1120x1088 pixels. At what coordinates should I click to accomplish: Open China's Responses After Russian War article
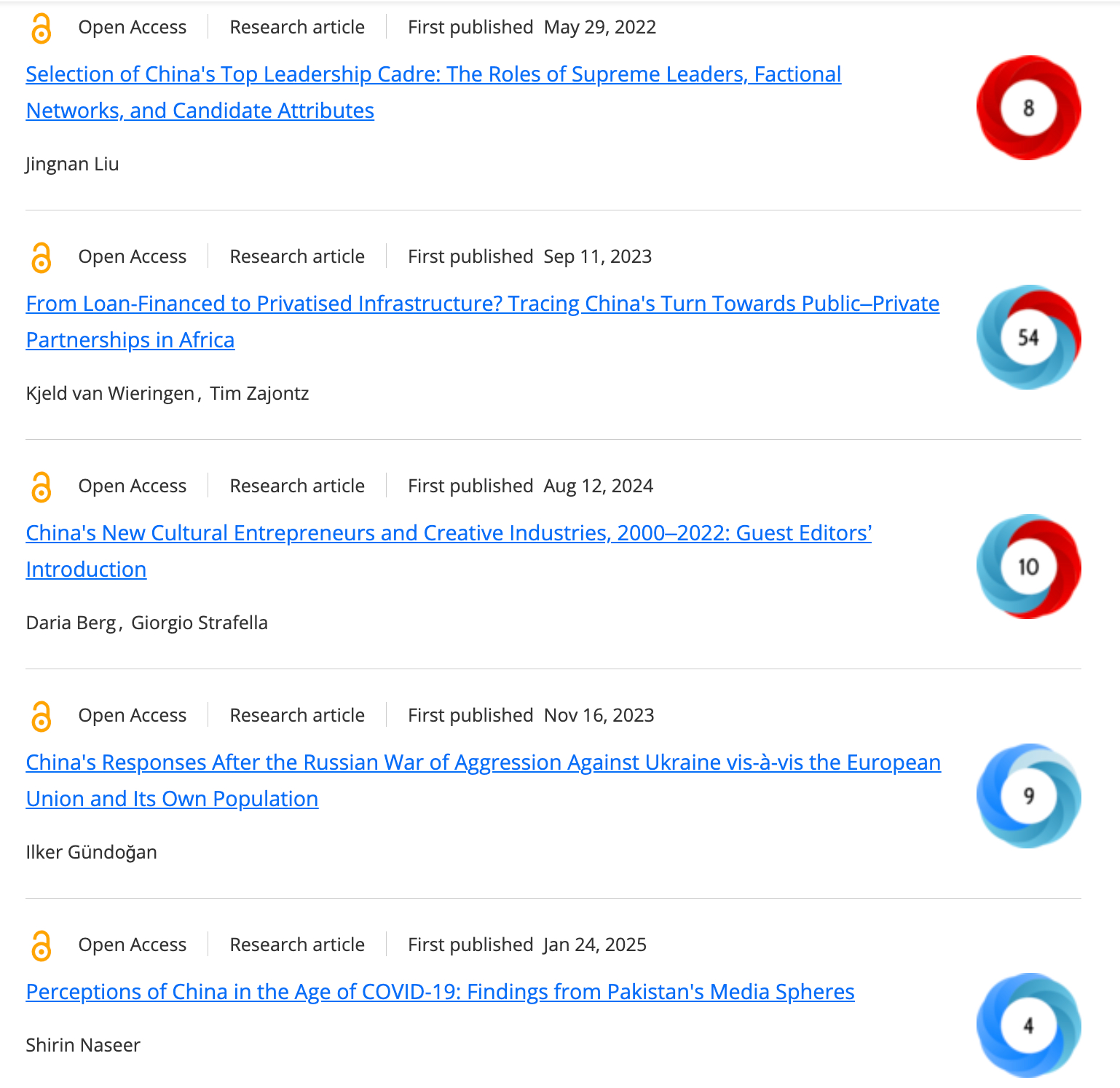483,762
